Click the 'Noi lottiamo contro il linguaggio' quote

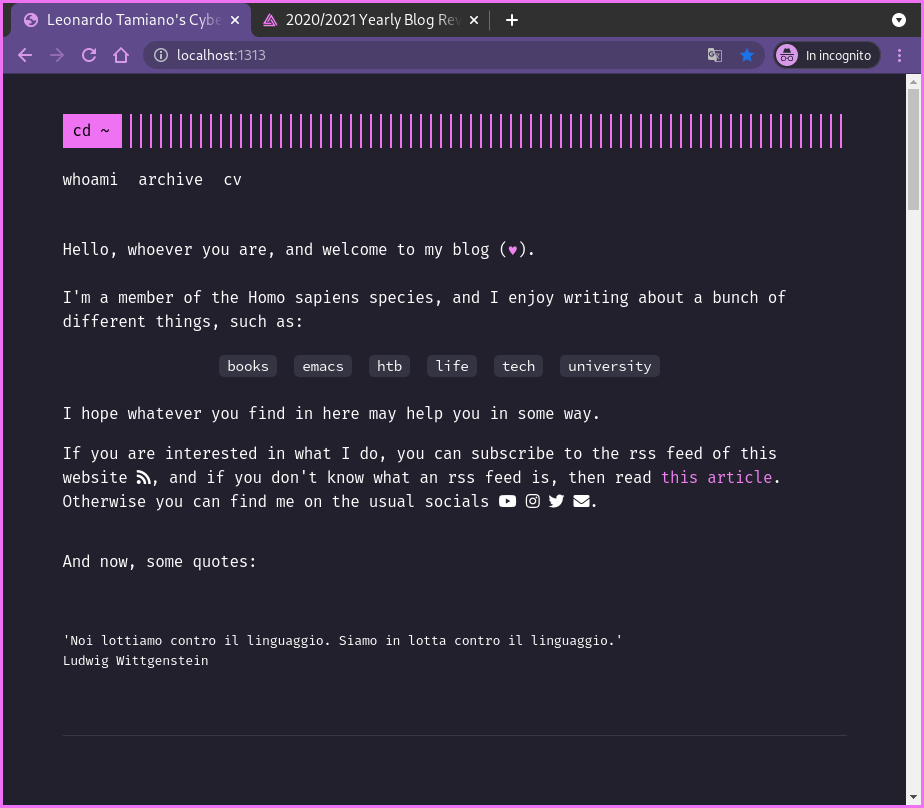(342, 641)
